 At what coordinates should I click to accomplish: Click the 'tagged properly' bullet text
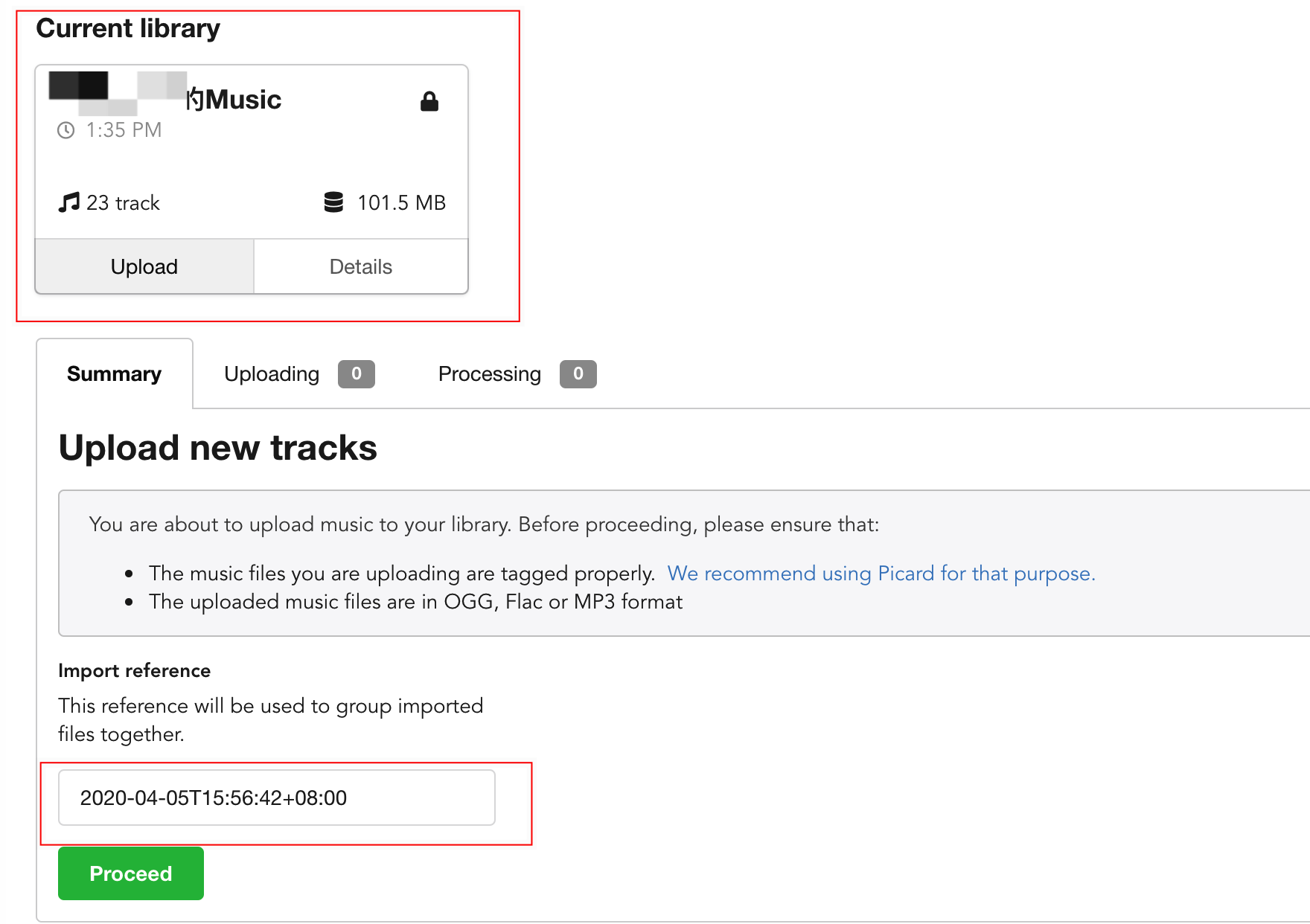pyautogui.click(x=402, y=574)
